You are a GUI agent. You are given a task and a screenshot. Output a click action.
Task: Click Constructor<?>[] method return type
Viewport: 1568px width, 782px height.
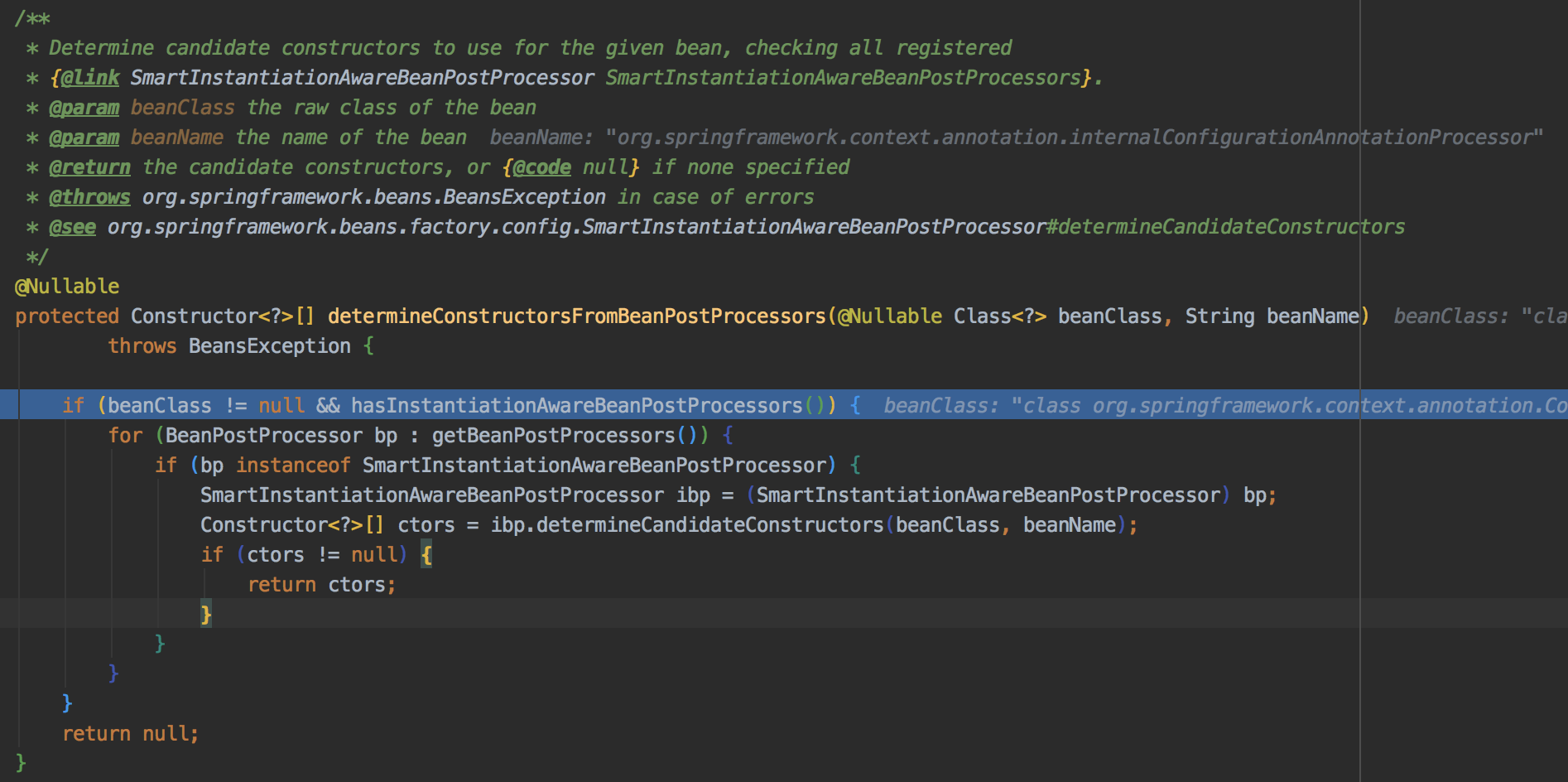point(223,316)
